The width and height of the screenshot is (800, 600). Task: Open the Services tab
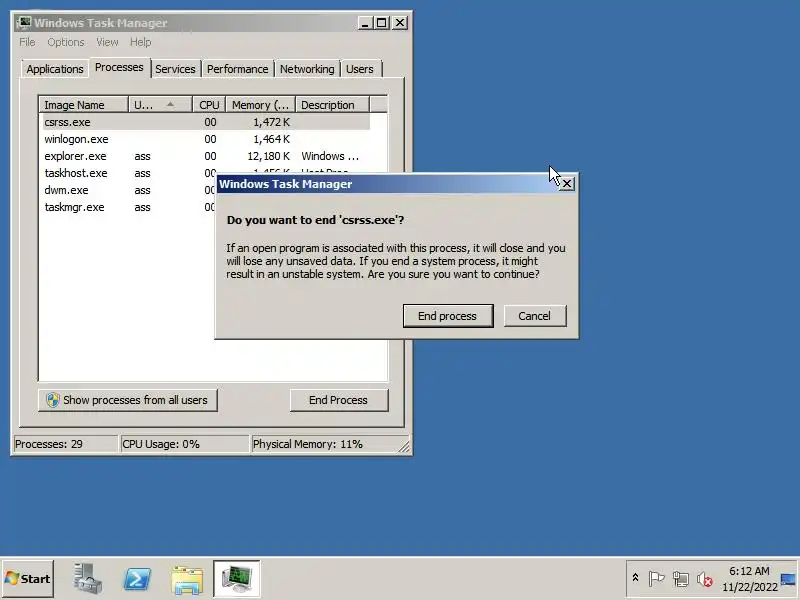click(176, 69)
